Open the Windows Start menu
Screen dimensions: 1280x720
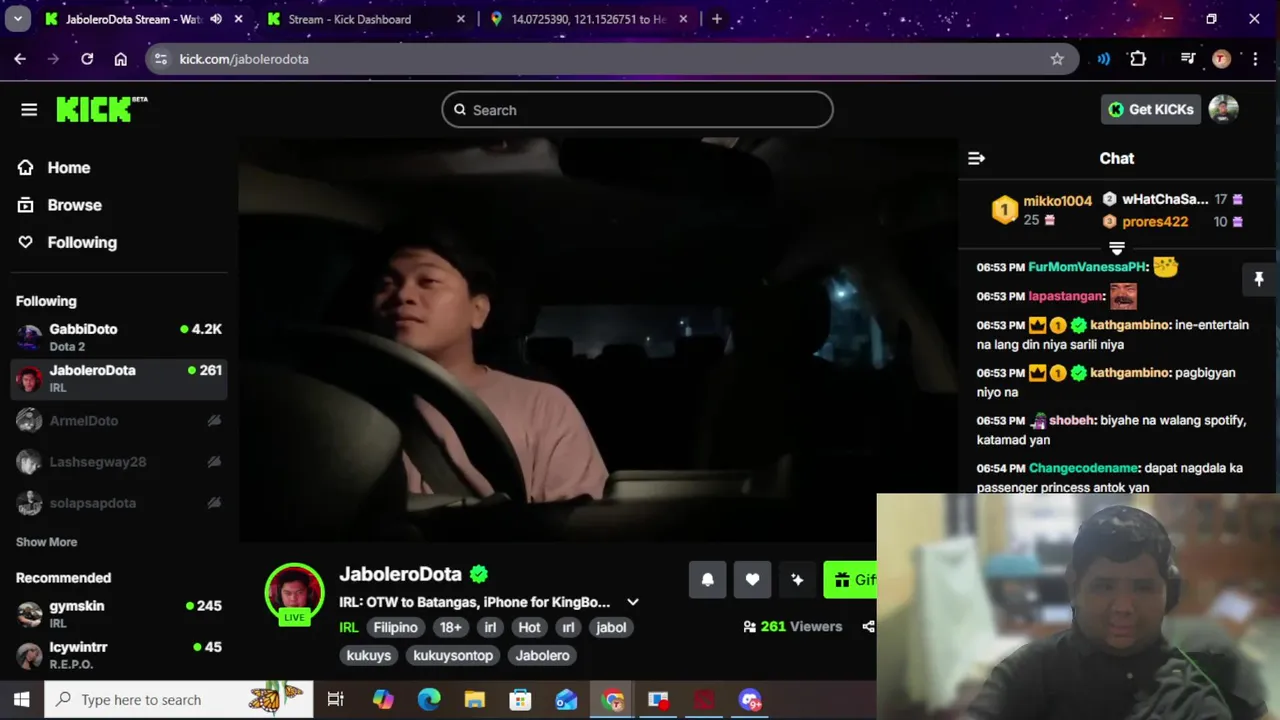pyautogui.click(x=21, y=700)
